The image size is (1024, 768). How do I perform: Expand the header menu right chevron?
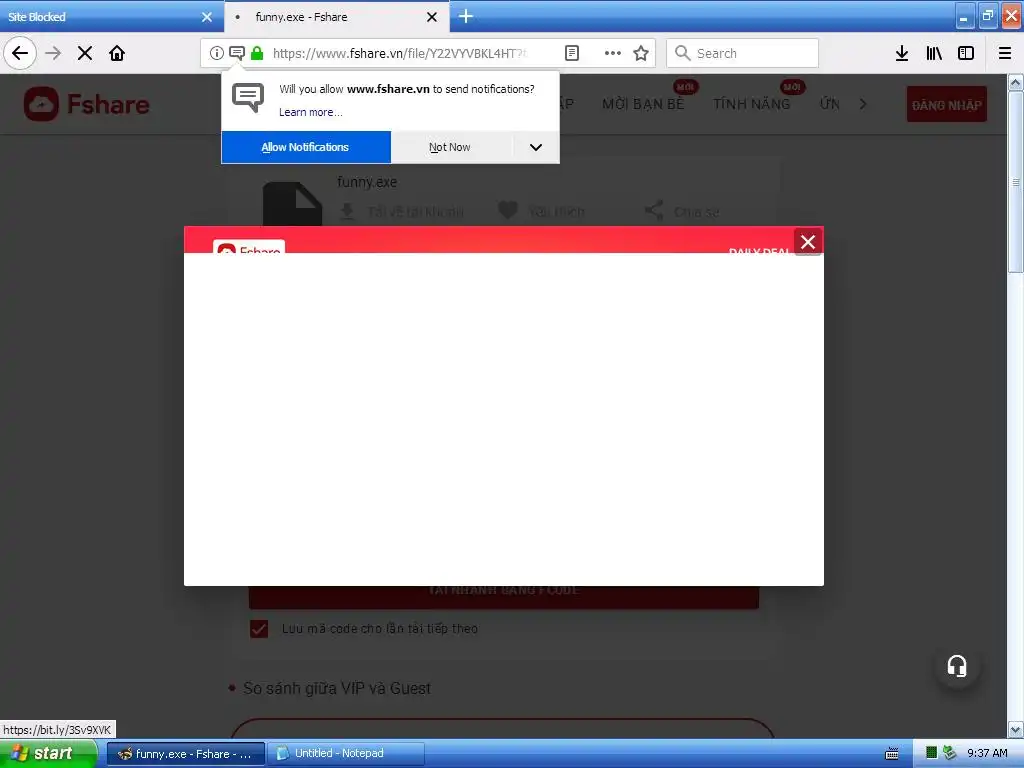[x=863, y=104]
